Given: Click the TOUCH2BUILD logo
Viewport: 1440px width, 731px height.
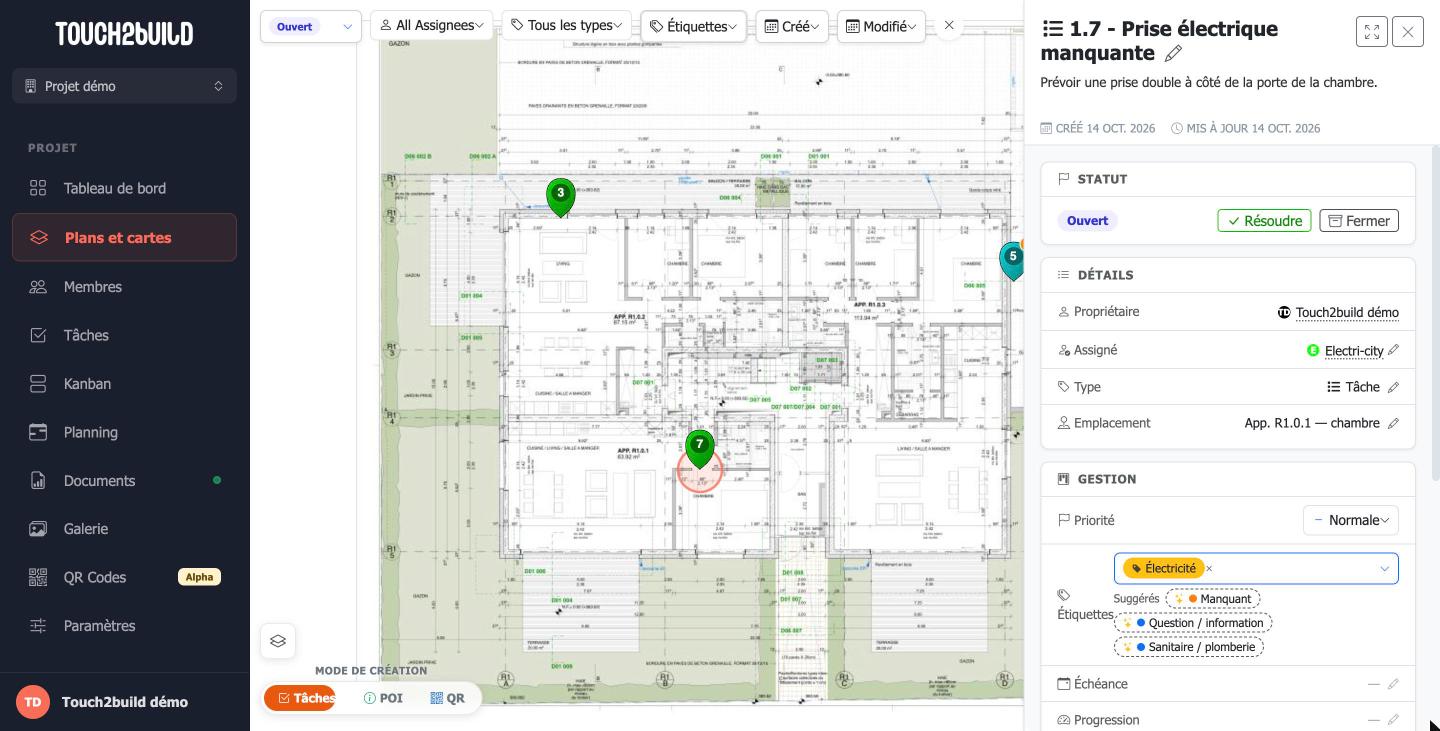Looking at the screenshot, I should coord(124,34).
